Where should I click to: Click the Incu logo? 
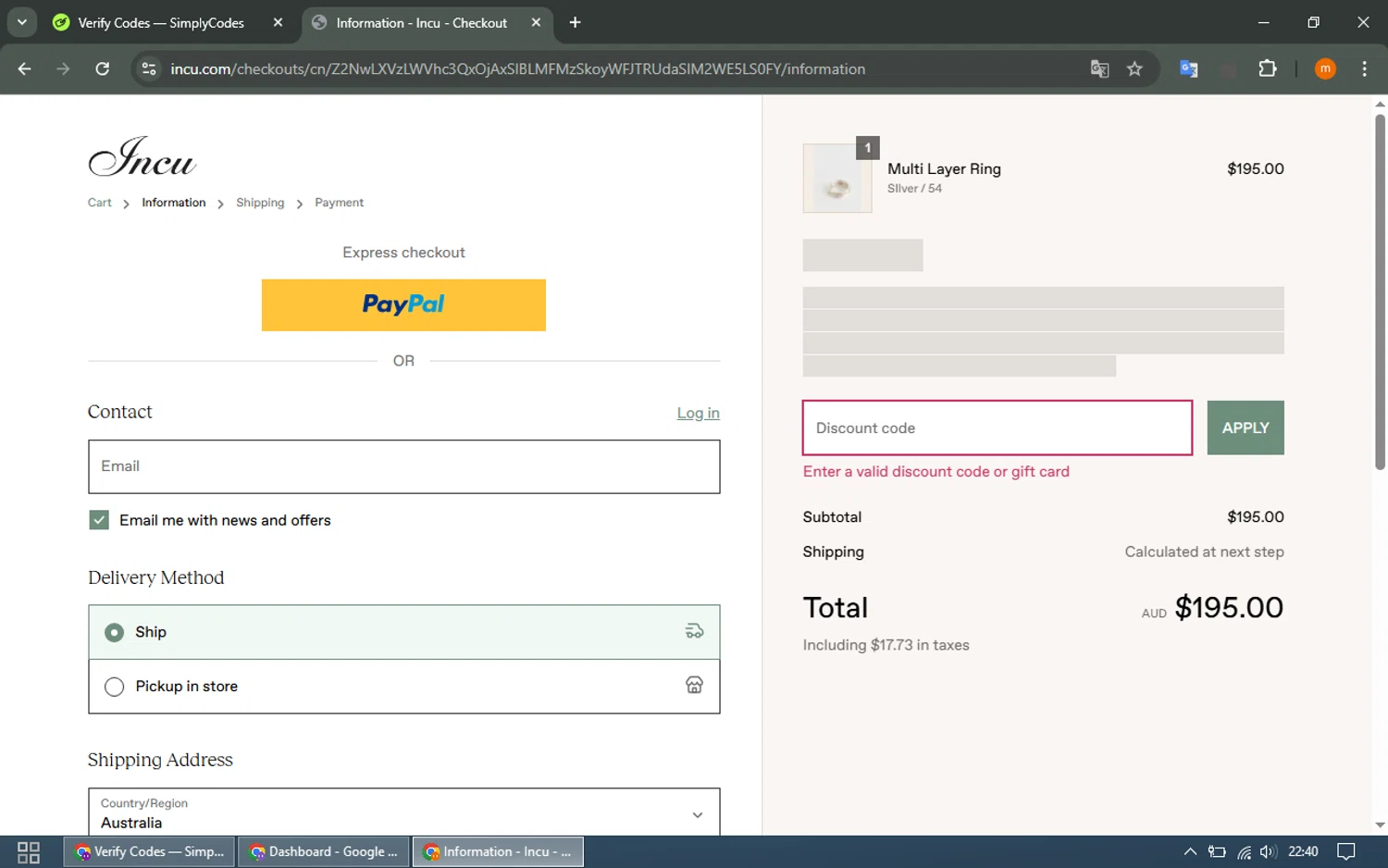click(142, 156)
